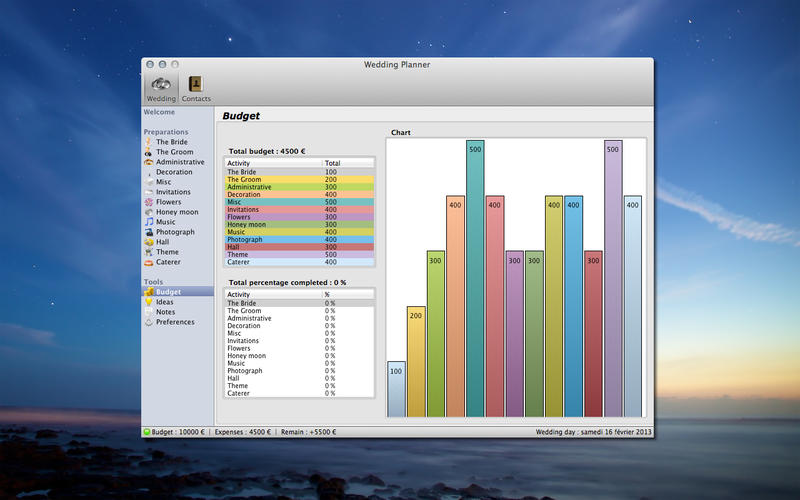Click the Remain : +5500 € status text

tap(309, 432)
